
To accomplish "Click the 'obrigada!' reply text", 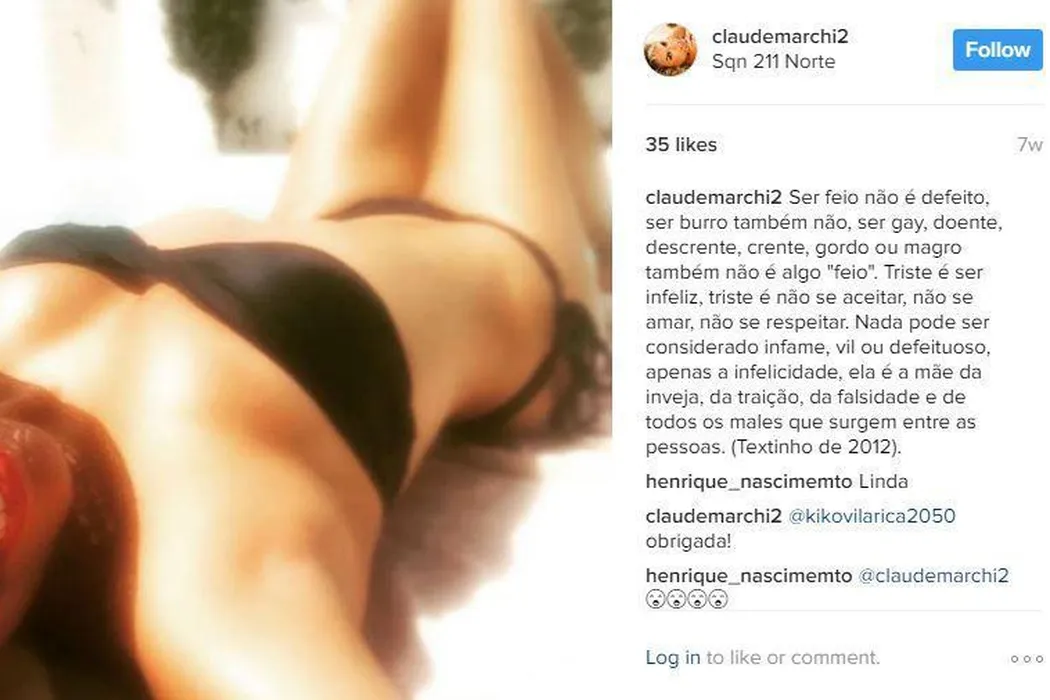I will tap(688, 541).
